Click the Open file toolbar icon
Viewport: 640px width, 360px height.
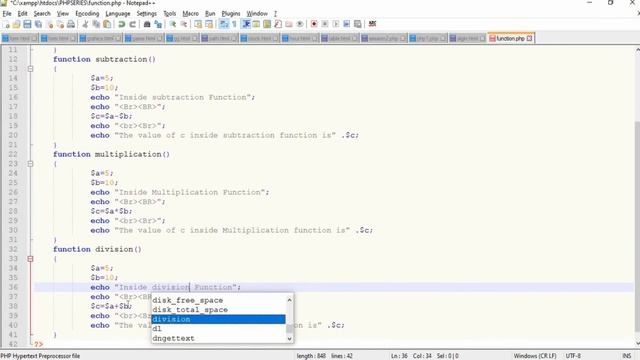click(x=16, y=24)
